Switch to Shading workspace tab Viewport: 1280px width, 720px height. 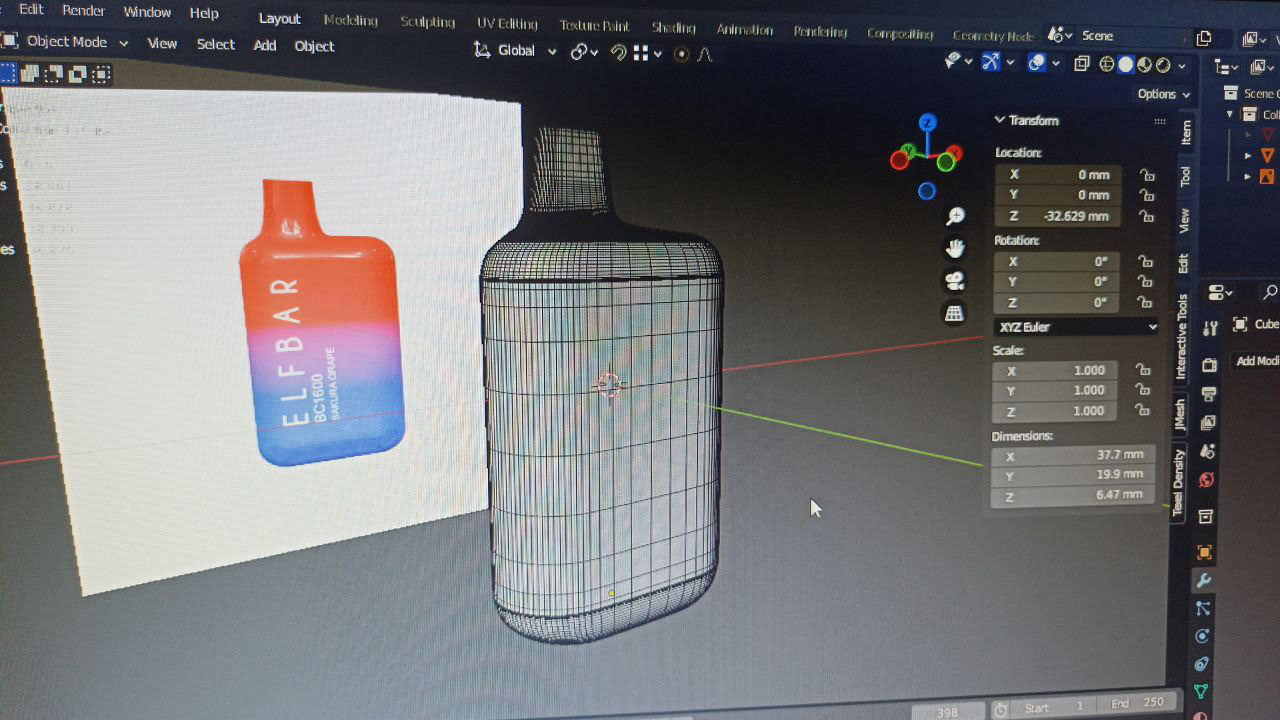coord(673,28)
